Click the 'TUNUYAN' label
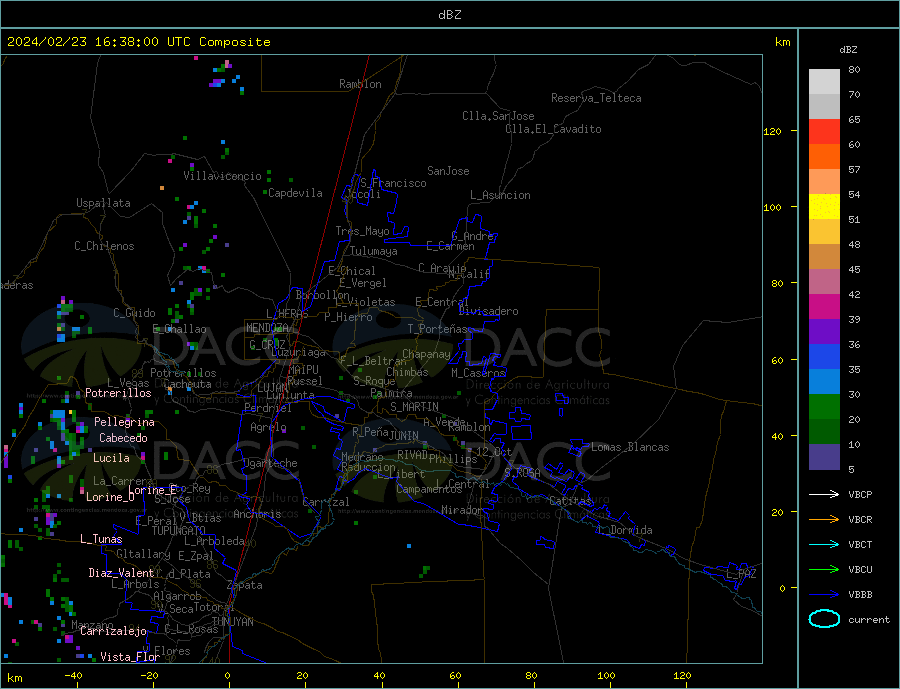 (x=232, y=622)
